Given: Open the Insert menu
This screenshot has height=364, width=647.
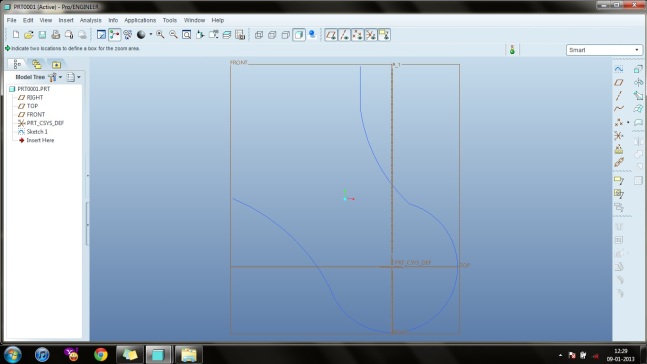Looking at the screenshot, I should click(66, 20).
